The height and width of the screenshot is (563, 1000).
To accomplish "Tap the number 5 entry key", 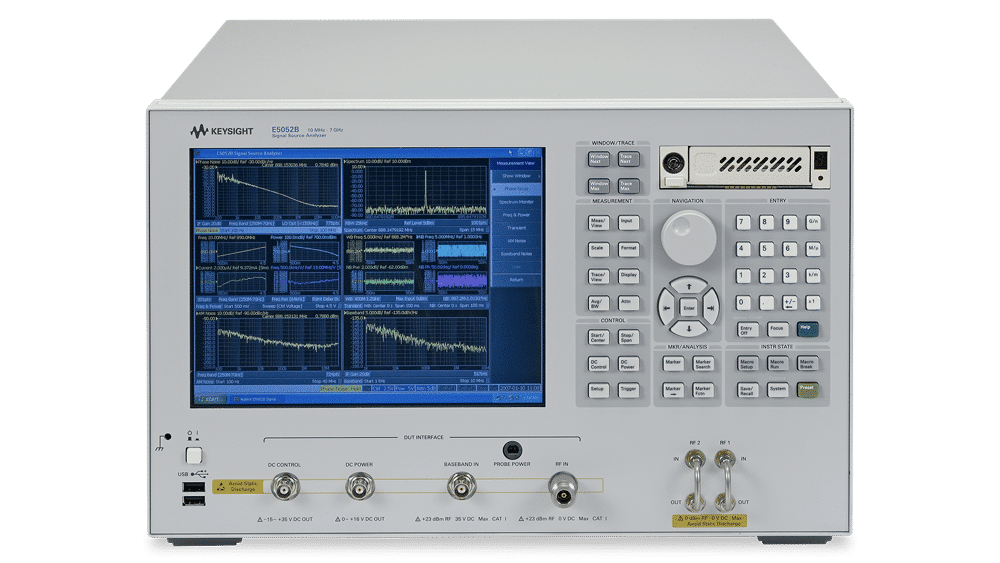I will 766,249.
